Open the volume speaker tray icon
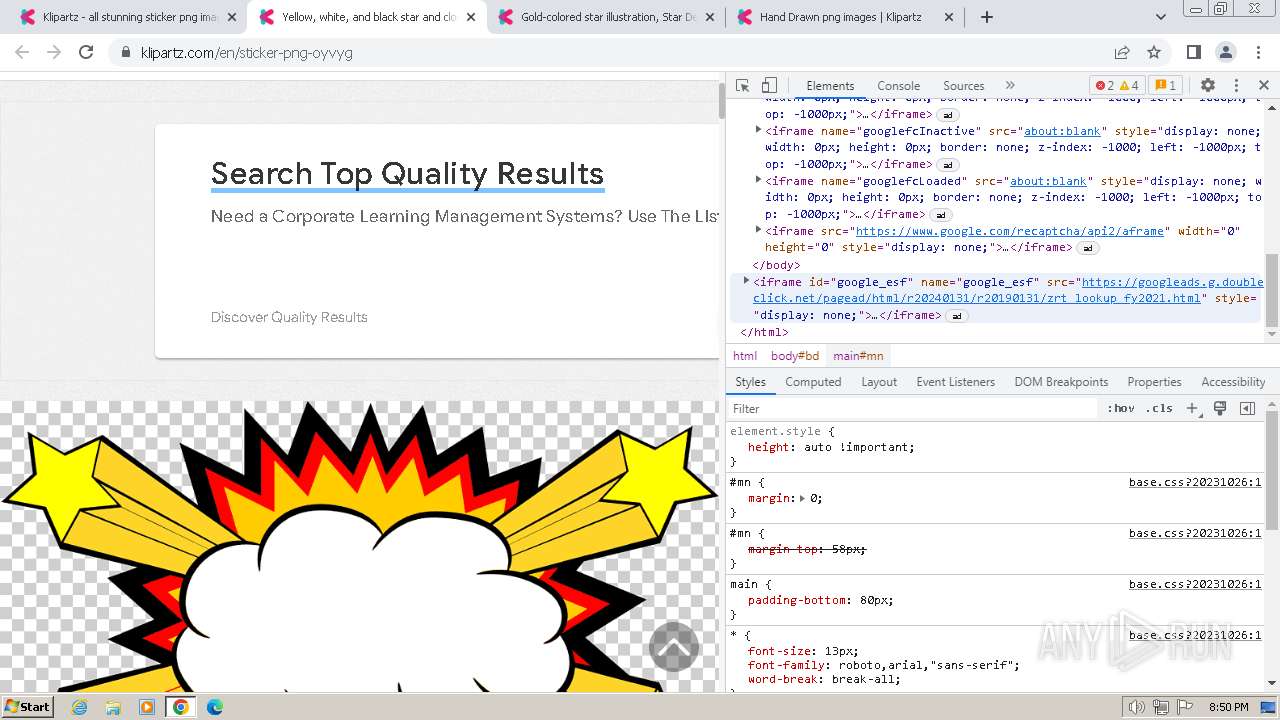This screenshot has height=720, width=1280. click(x=1138, y=707)
